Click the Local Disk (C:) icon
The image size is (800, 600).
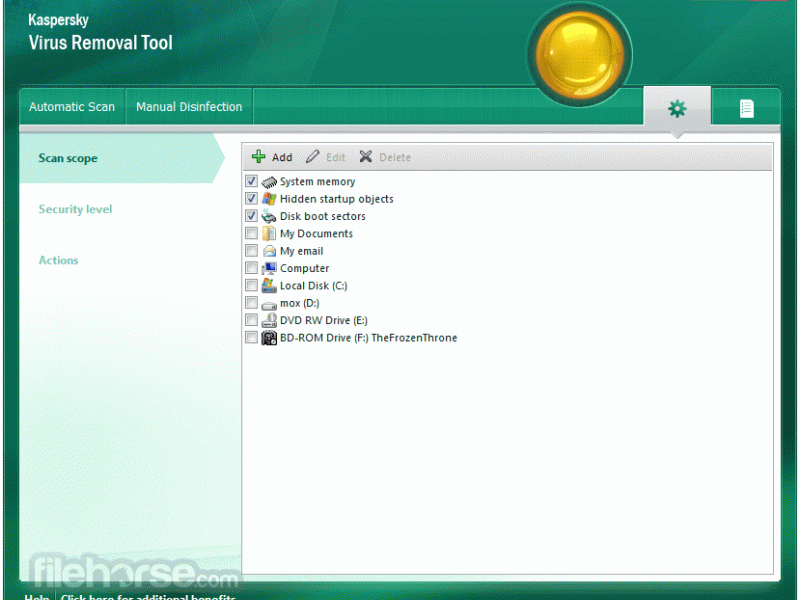(x=269, y=286)
